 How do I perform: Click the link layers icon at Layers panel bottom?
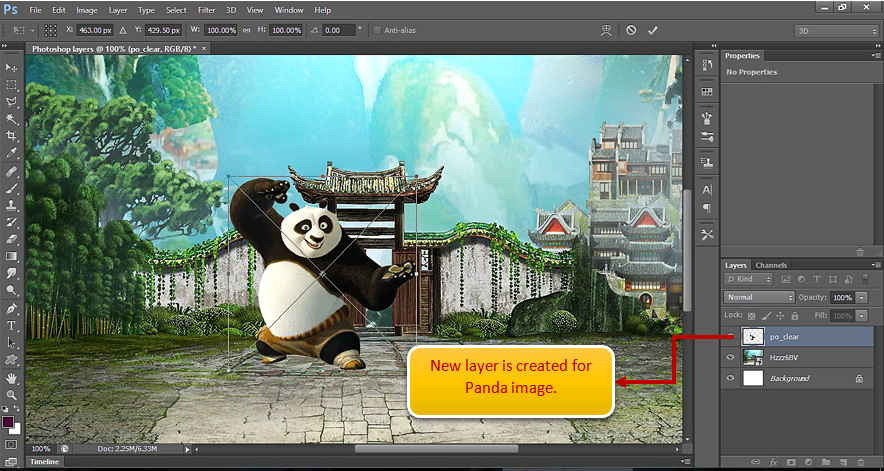point(755,461)
